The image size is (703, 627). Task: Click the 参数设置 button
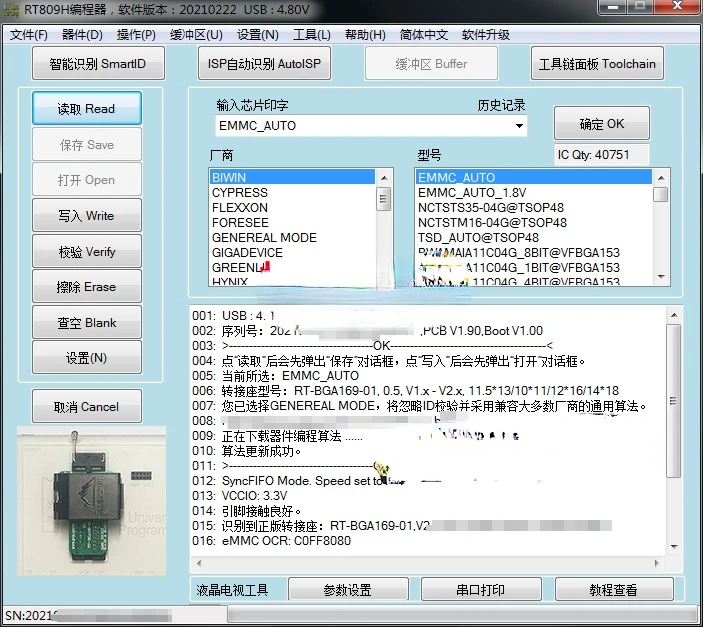pyautogui.click(x=348, y=589)
